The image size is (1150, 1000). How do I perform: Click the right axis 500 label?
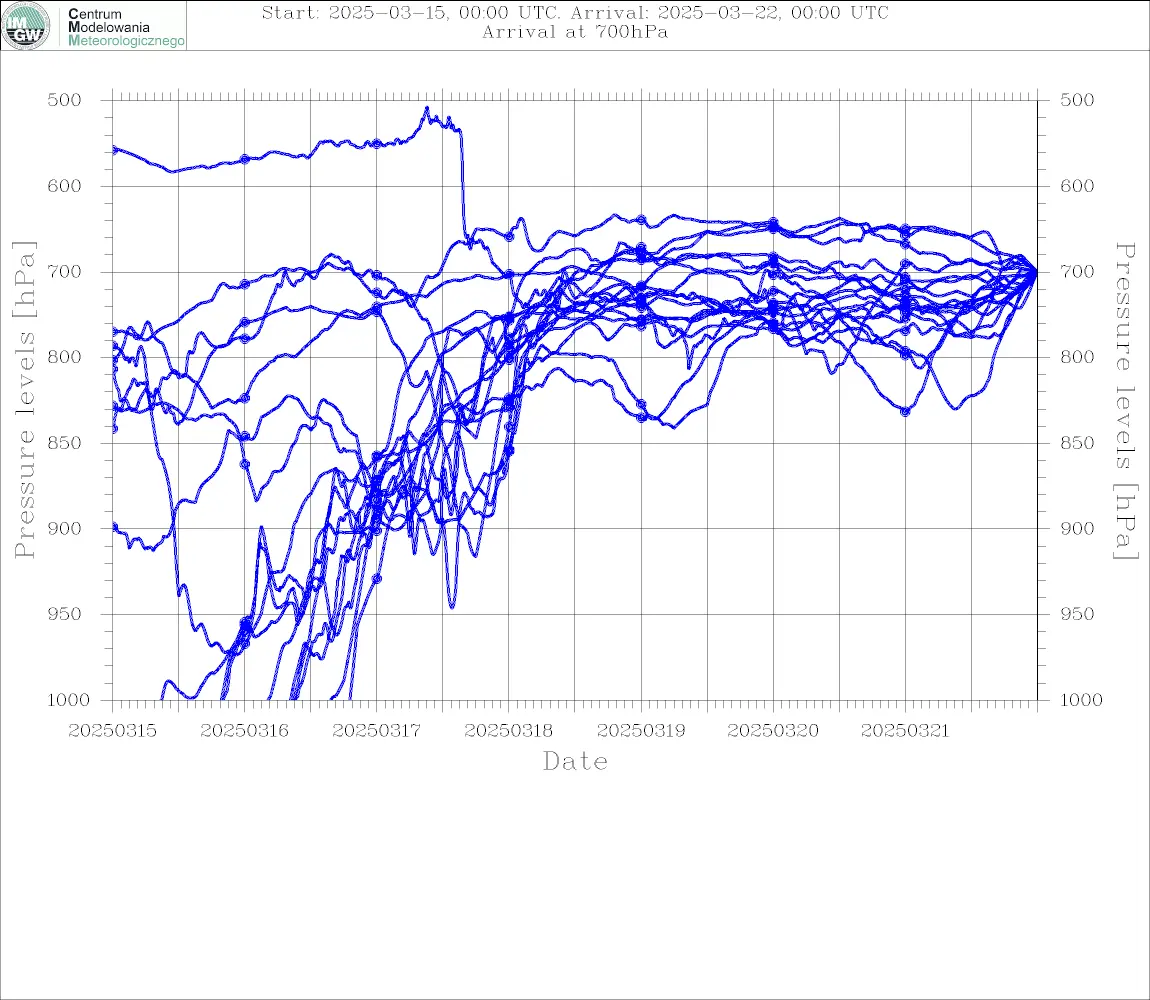[1077, 100]
